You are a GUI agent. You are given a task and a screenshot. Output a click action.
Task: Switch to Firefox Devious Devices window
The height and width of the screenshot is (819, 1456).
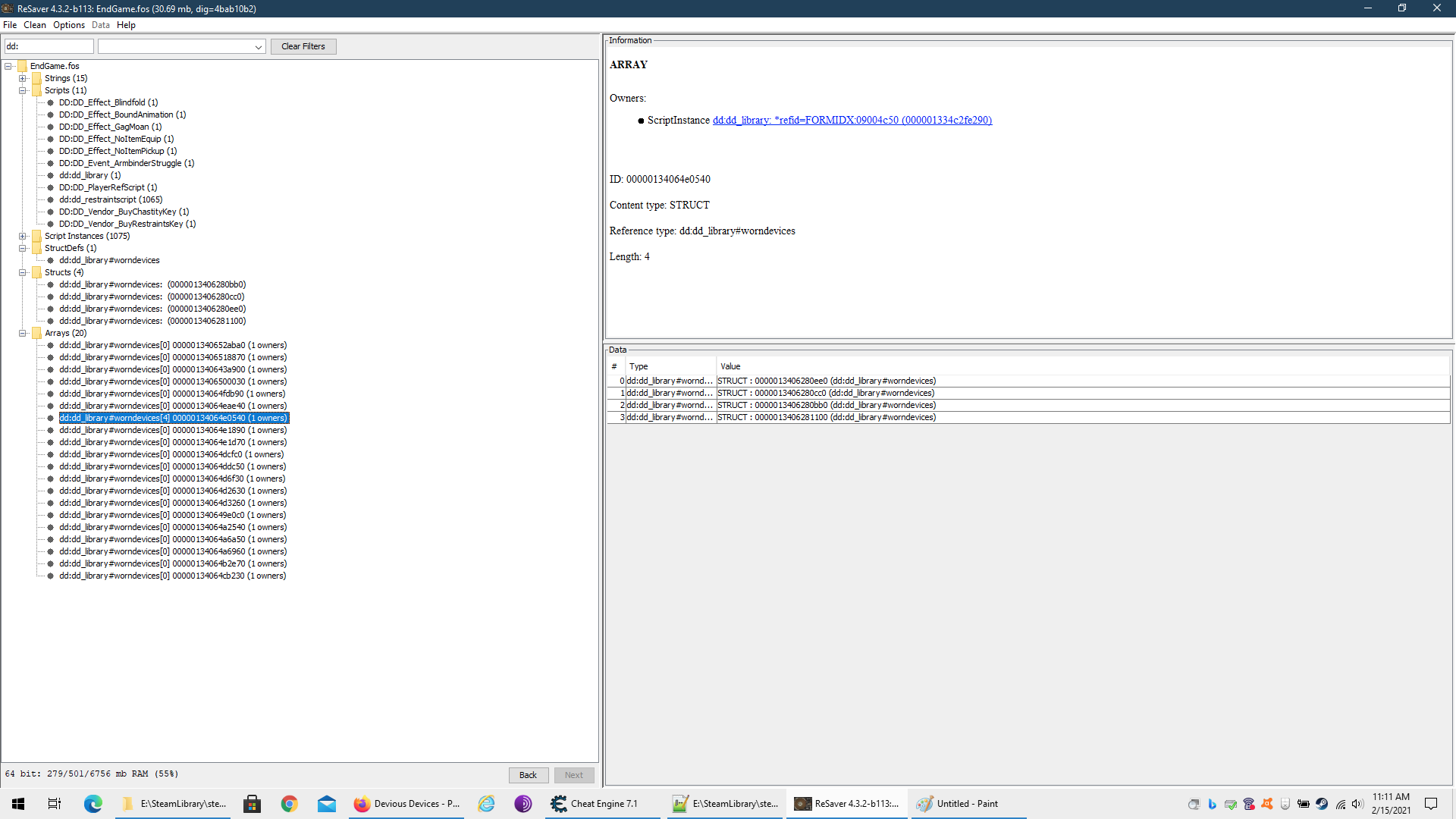click(406, 804)
